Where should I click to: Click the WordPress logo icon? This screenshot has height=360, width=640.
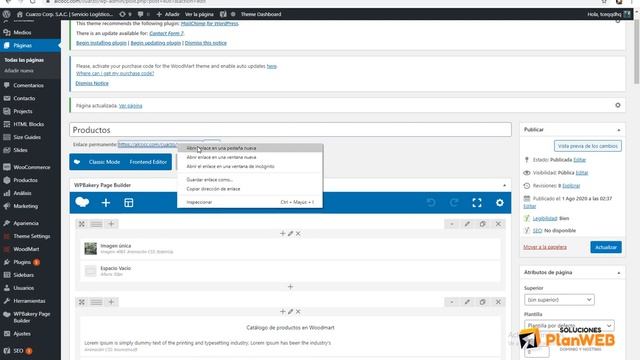pos(6,14)
